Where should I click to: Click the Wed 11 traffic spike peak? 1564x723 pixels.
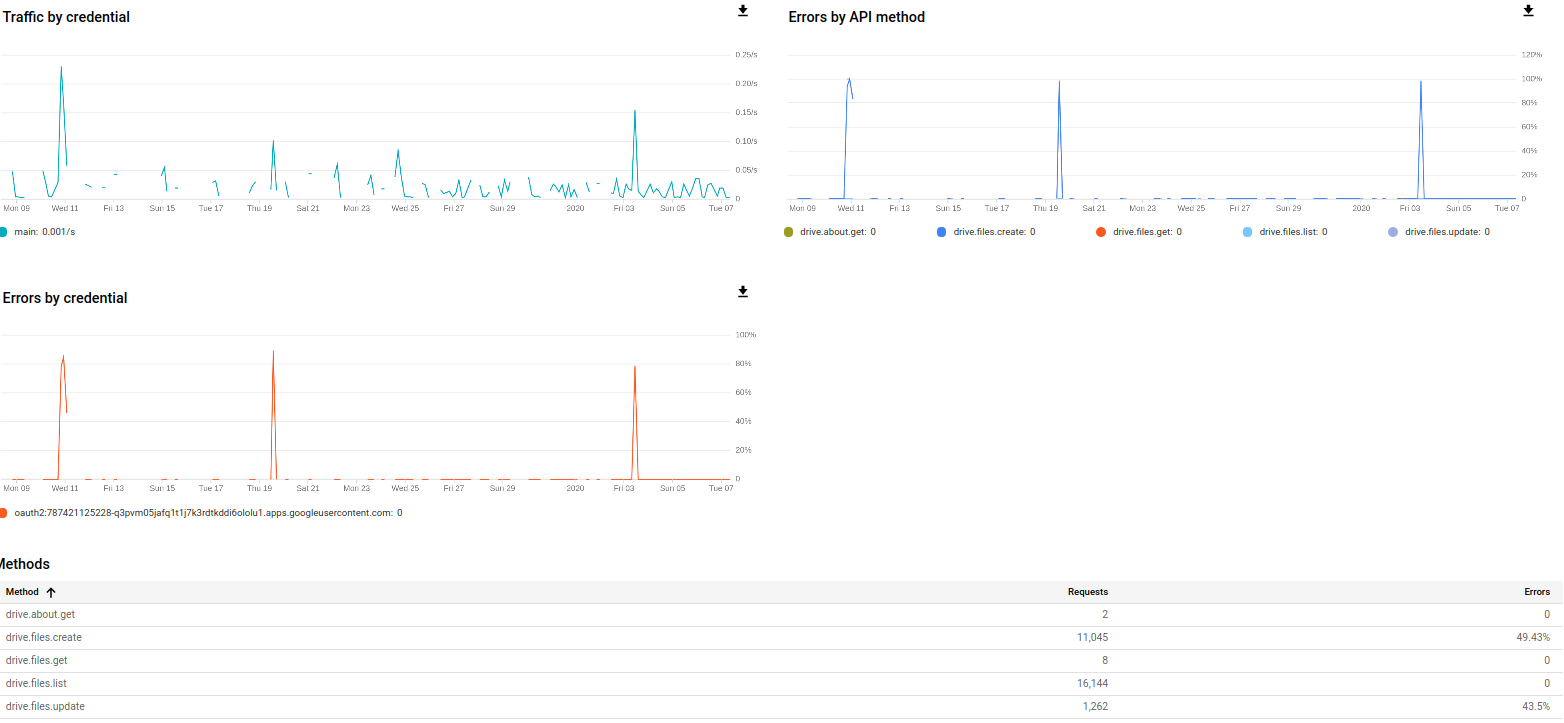coord(61,68)
